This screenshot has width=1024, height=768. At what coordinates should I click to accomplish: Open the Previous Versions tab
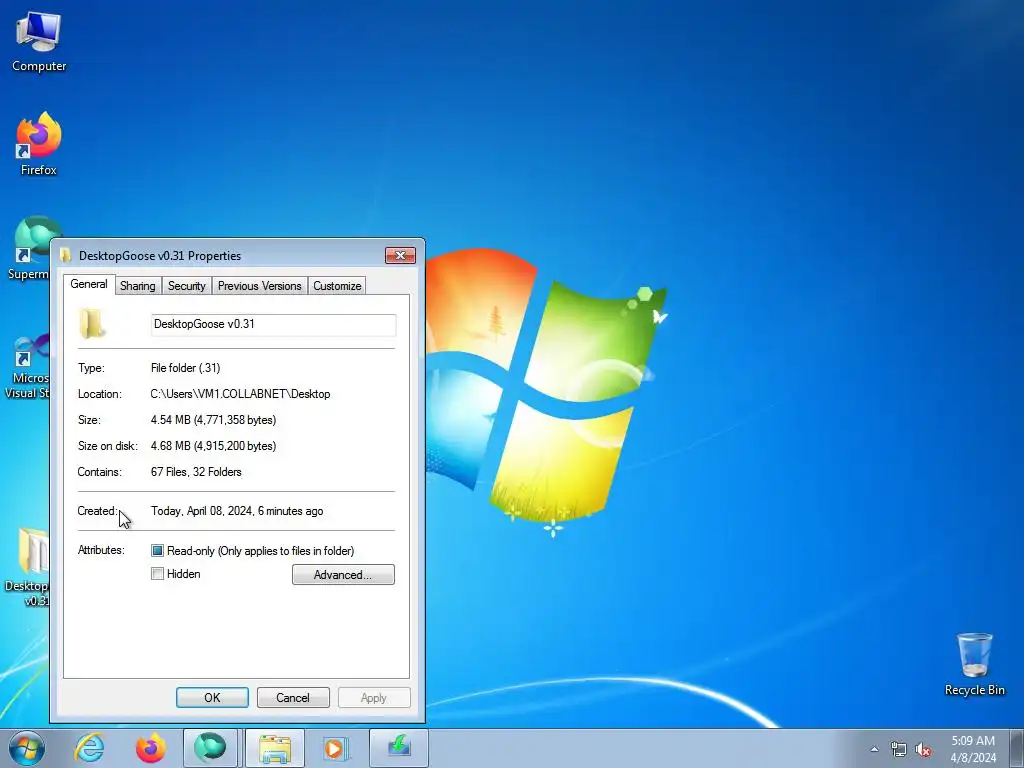click(259, 286)
